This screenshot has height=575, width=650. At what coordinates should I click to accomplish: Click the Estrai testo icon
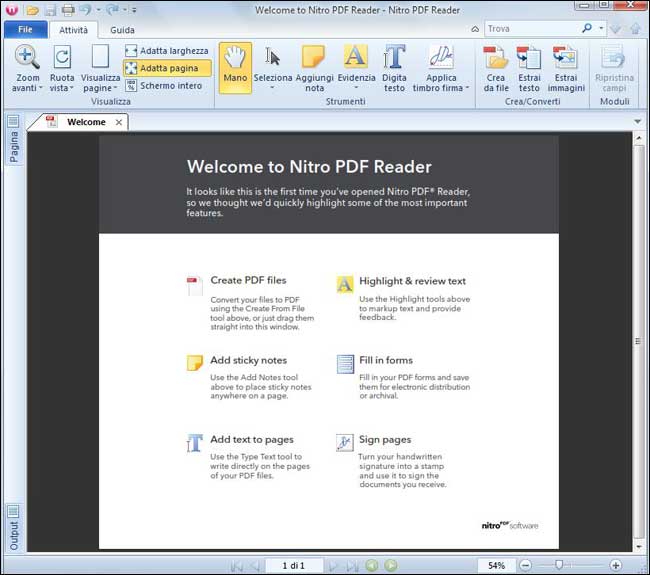coord(529,67)
